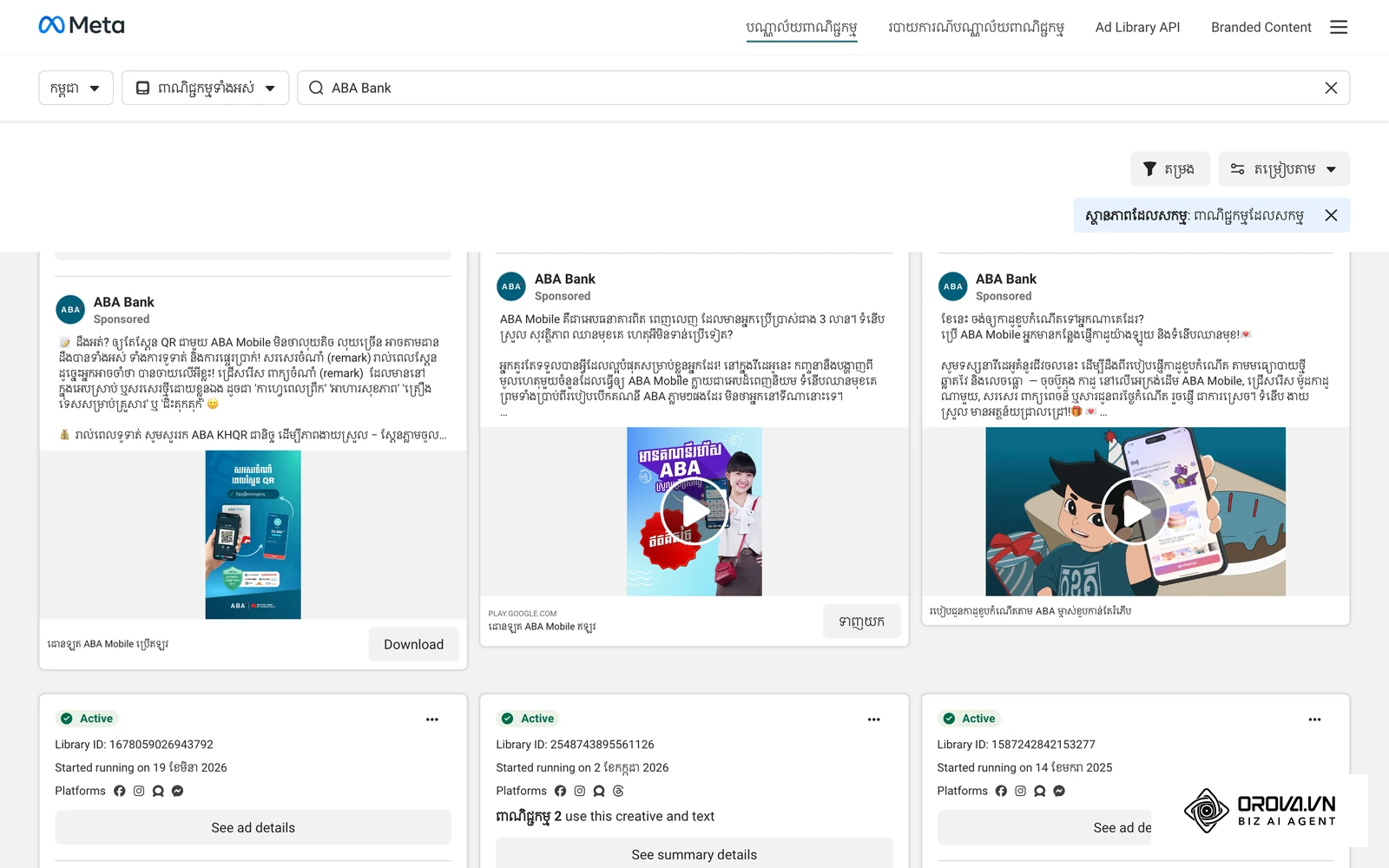Click the Meta logo
The height and width of the screenshot is (868, 1389).
[x=82, y=25]
